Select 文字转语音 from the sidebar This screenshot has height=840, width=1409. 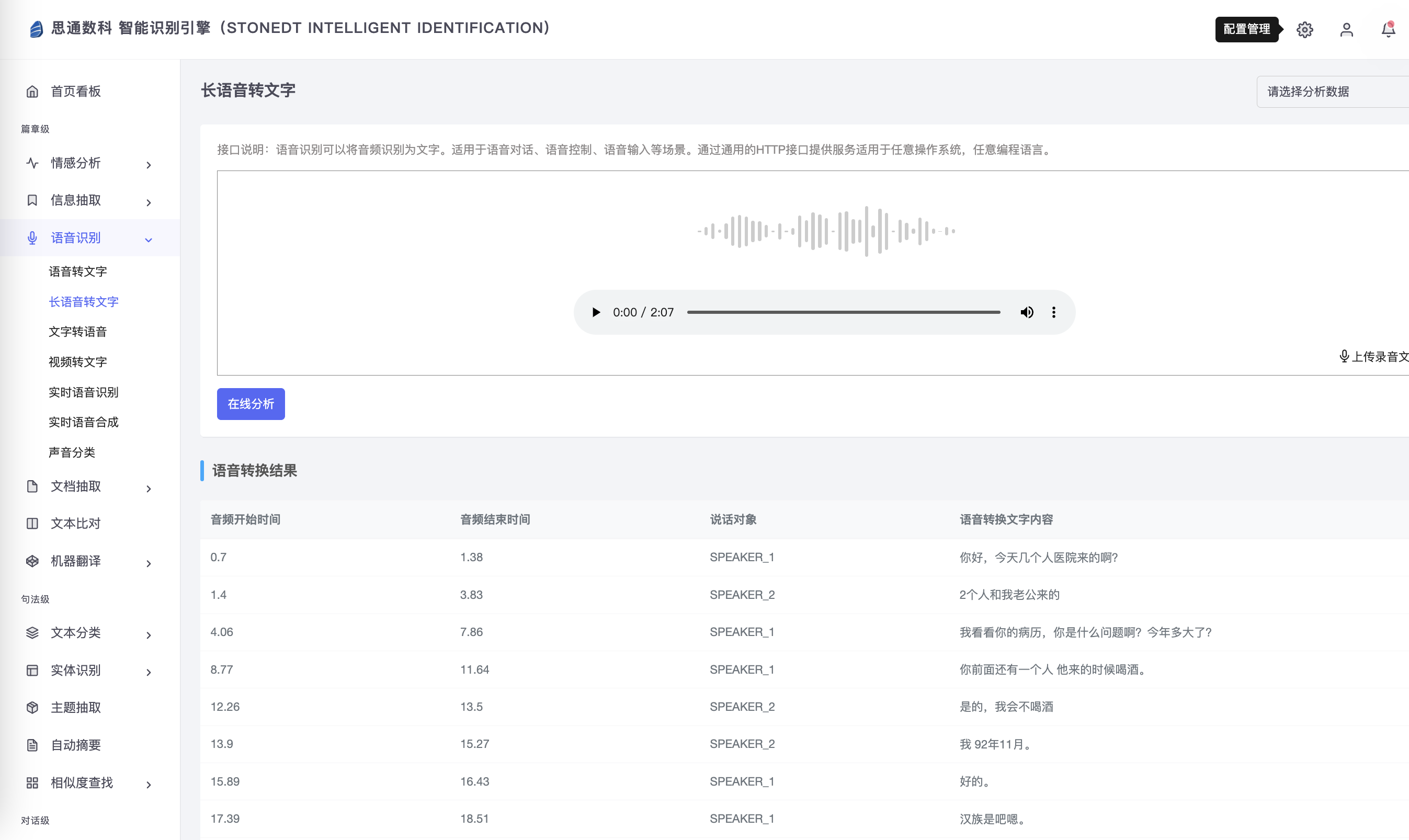click(x=77, y=332)
